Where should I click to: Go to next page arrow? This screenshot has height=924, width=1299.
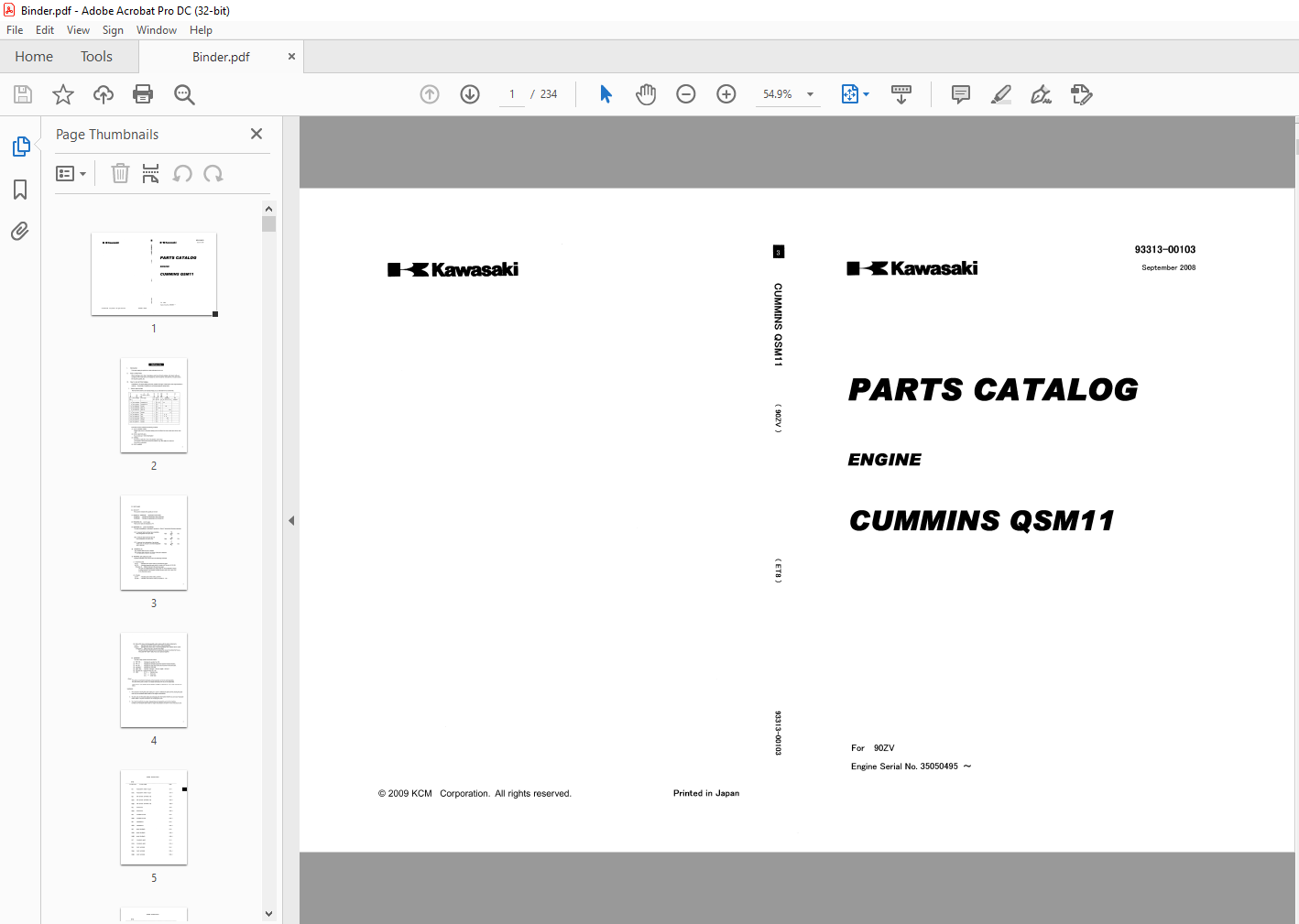pyautogui.click(x=470, y=94)
